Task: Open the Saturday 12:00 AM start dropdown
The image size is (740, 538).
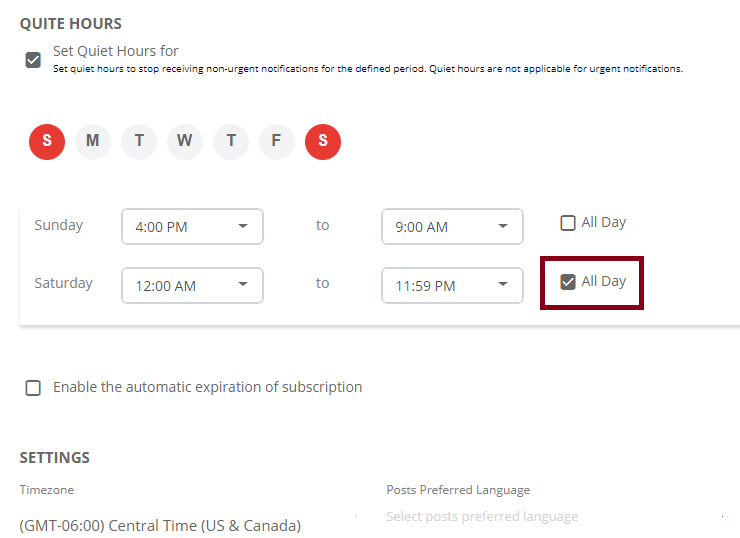Action: (193, 286)
